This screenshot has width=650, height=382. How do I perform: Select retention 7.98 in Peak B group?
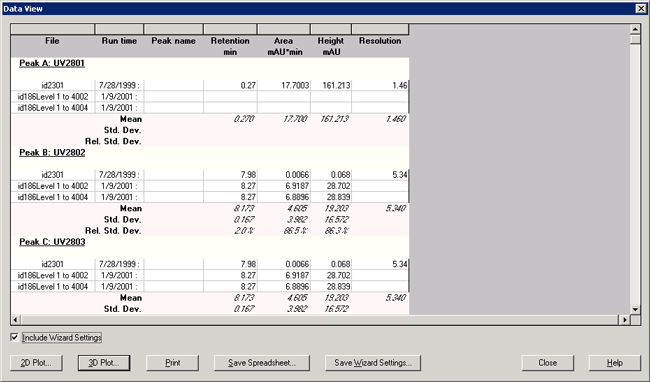click(230, 175)
